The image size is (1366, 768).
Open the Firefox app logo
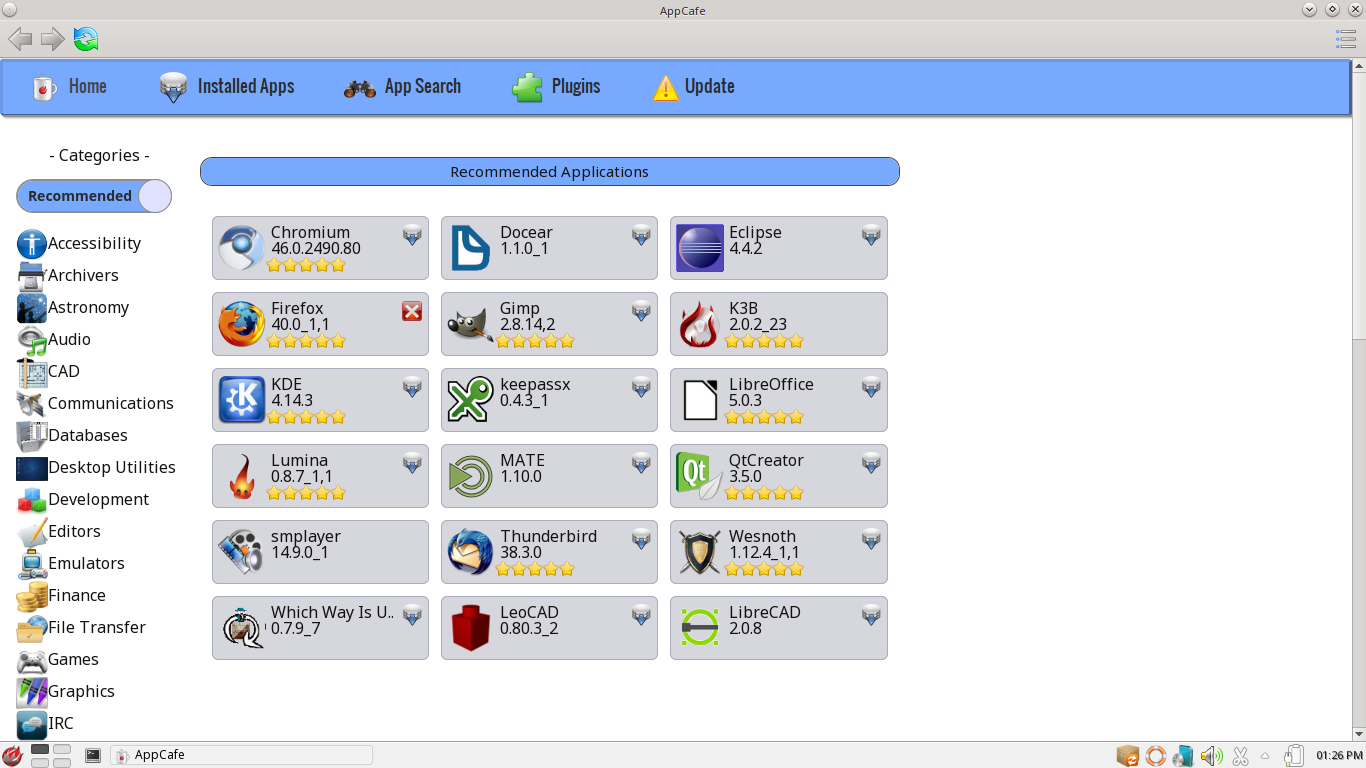(242, 324)
